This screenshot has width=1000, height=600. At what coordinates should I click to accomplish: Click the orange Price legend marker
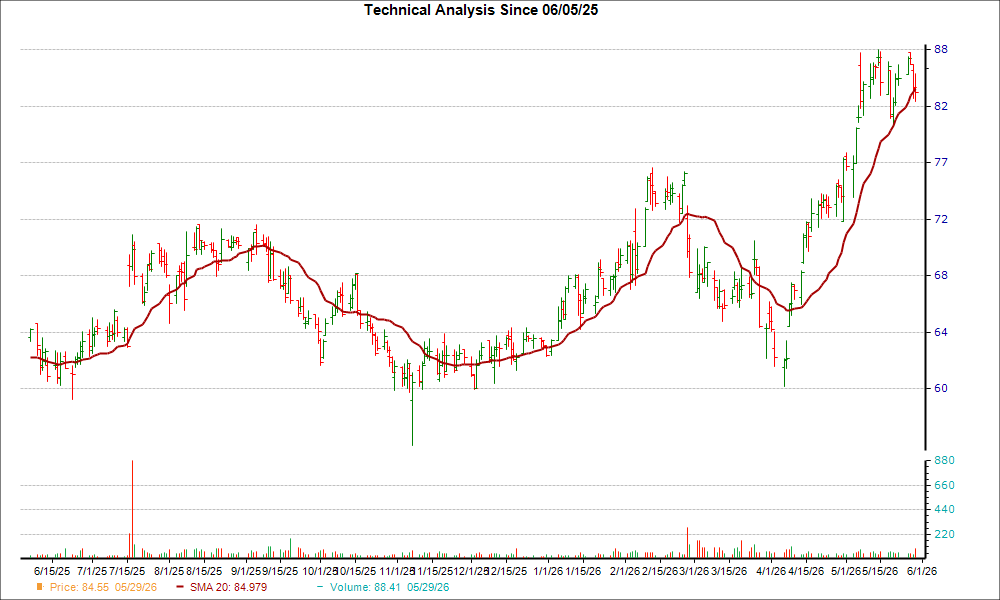(40, 587)
